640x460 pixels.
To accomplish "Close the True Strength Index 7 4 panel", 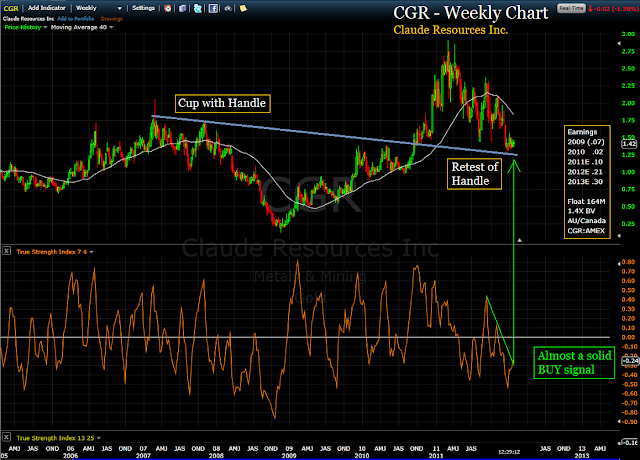I will tap(7, 251).
